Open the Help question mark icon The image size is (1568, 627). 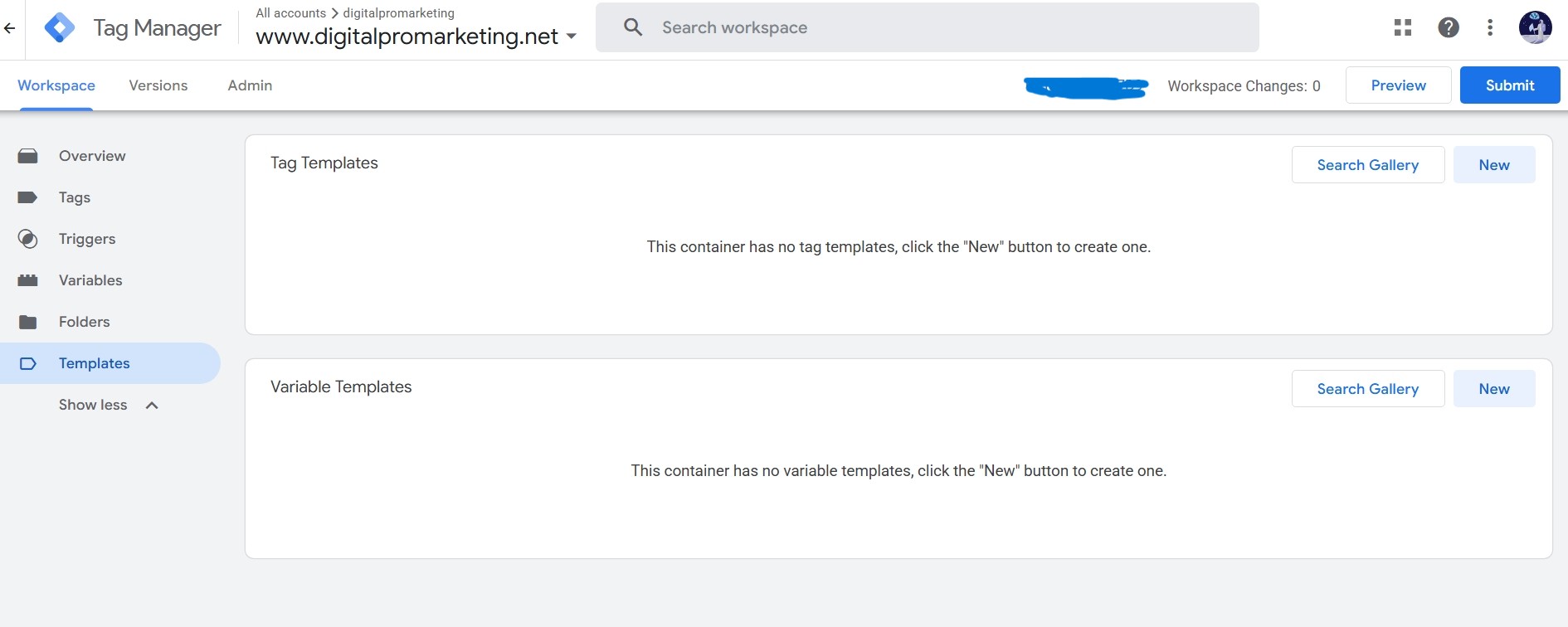pyautogui.click(x=1449, y=27)
